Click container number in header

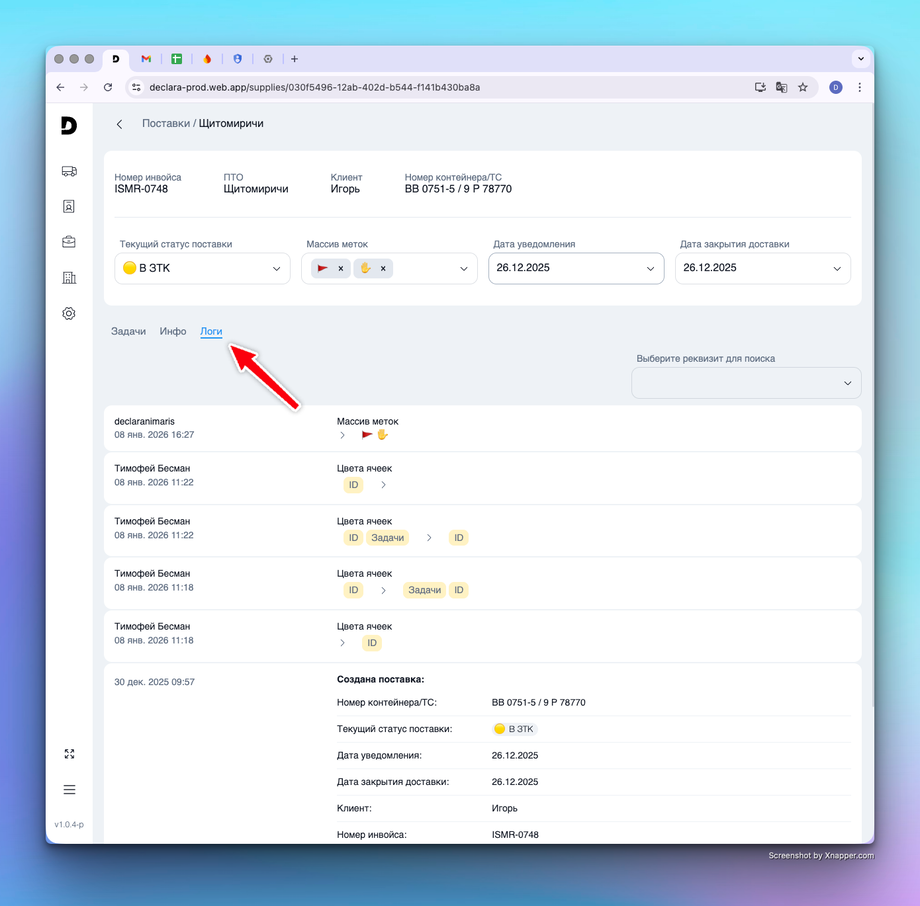coord(458,189)
